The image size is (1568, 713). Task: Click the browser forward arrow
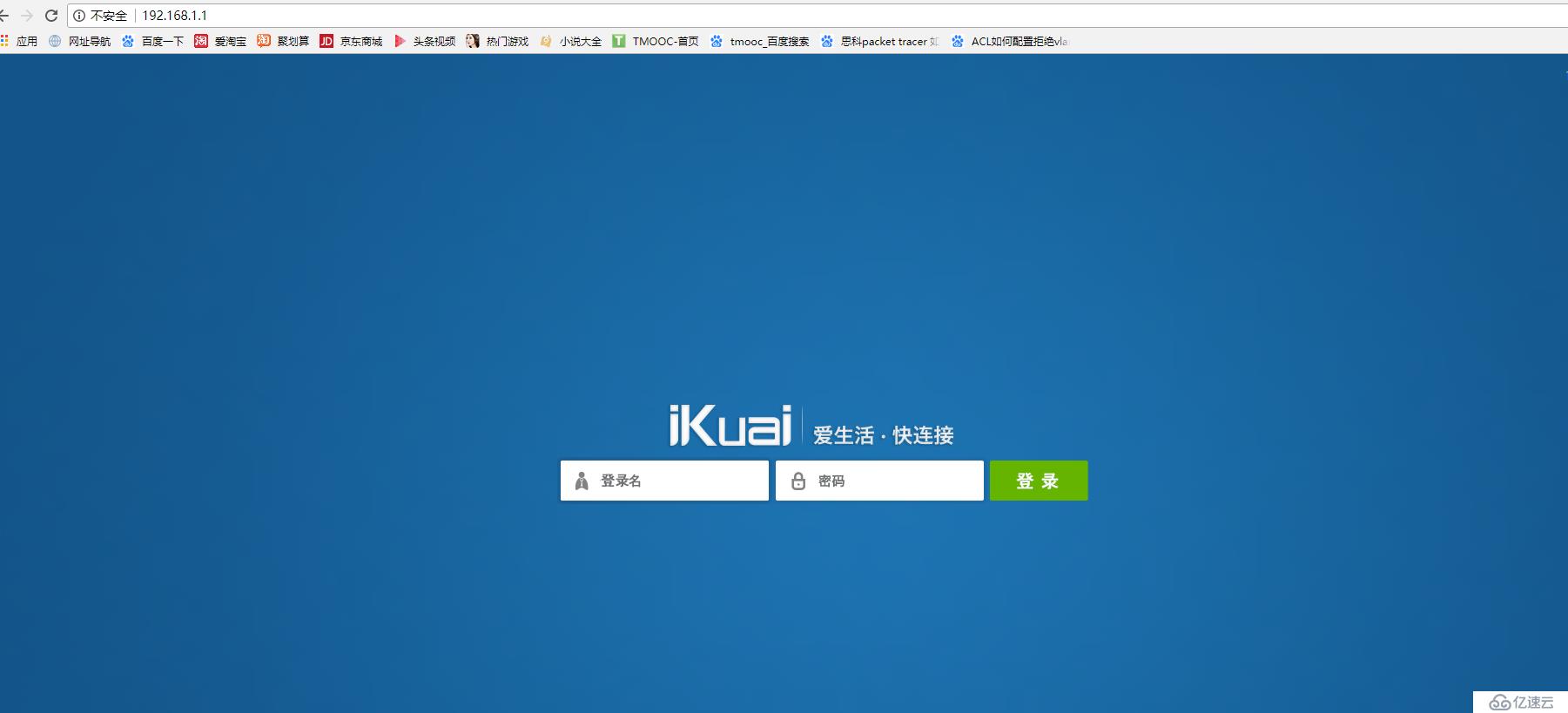point(26,16)
